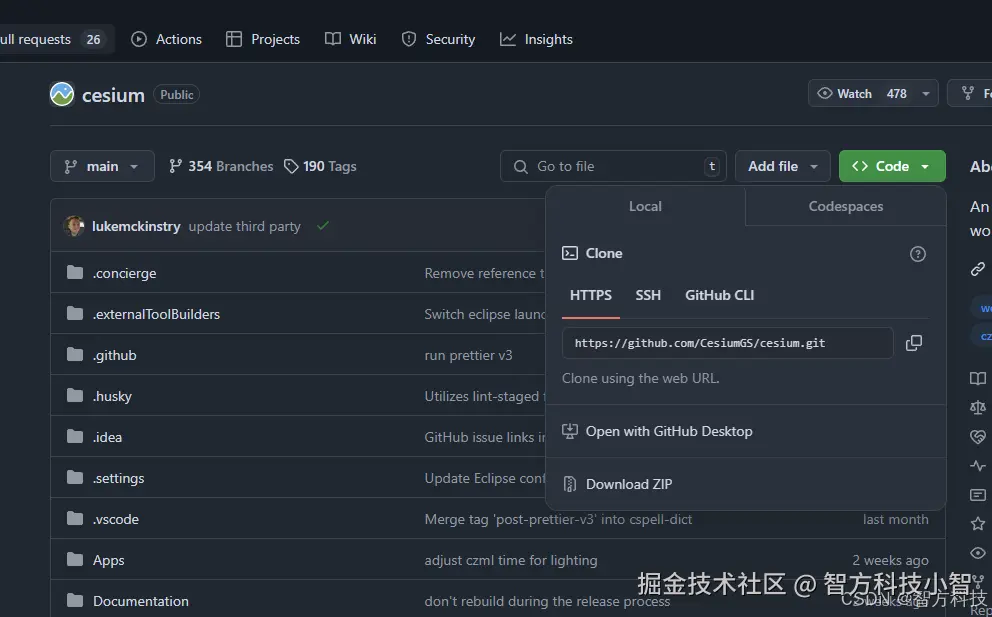Expand the Watch dropdown arrow

click(x=926, y=94)
